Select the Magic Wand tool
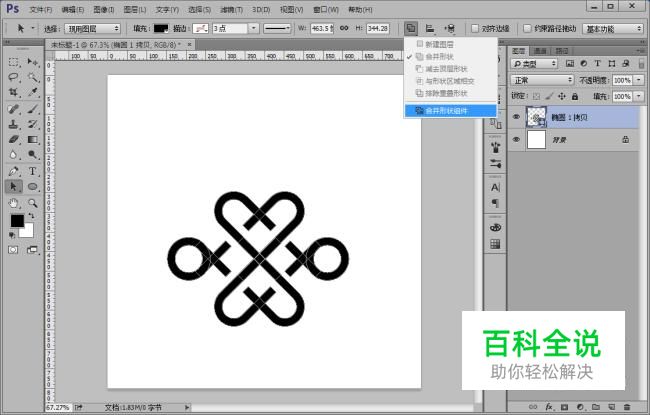 (x=32, y=77)
